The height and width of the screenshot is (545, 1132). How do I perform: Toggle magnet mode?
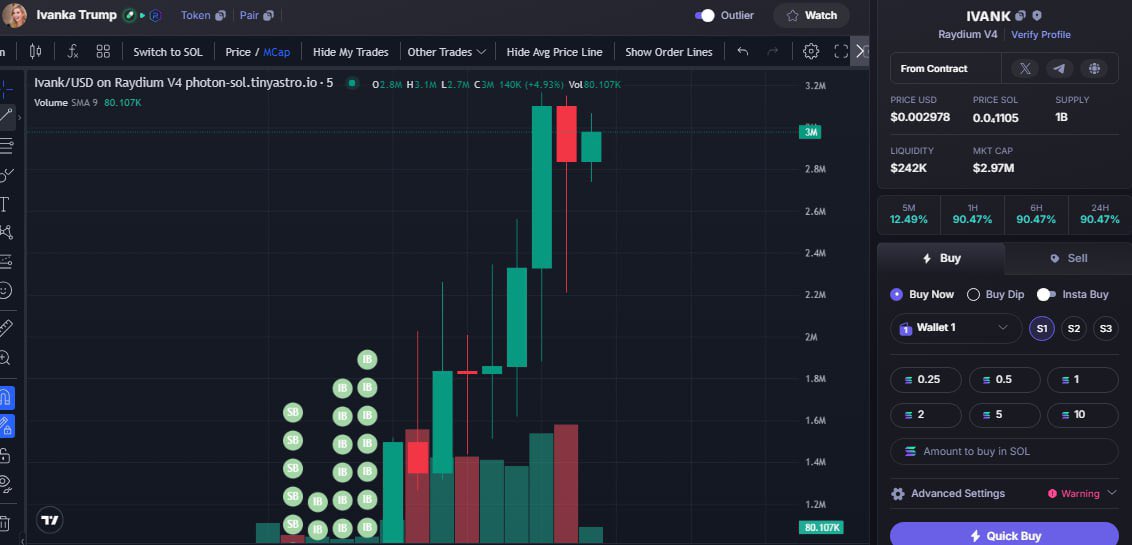coord(6,398)
